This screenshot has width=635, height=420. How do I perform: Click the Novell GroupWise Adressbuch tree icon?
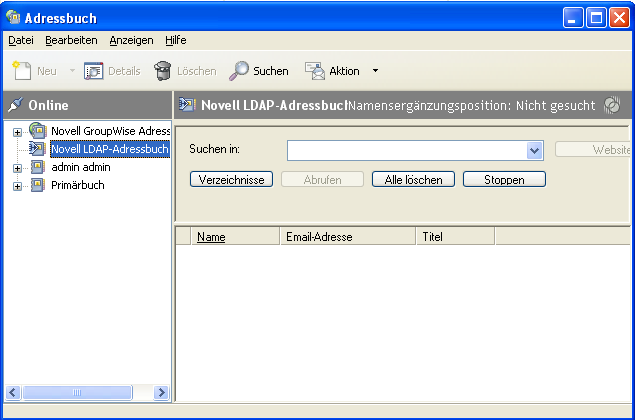point(38,131)
